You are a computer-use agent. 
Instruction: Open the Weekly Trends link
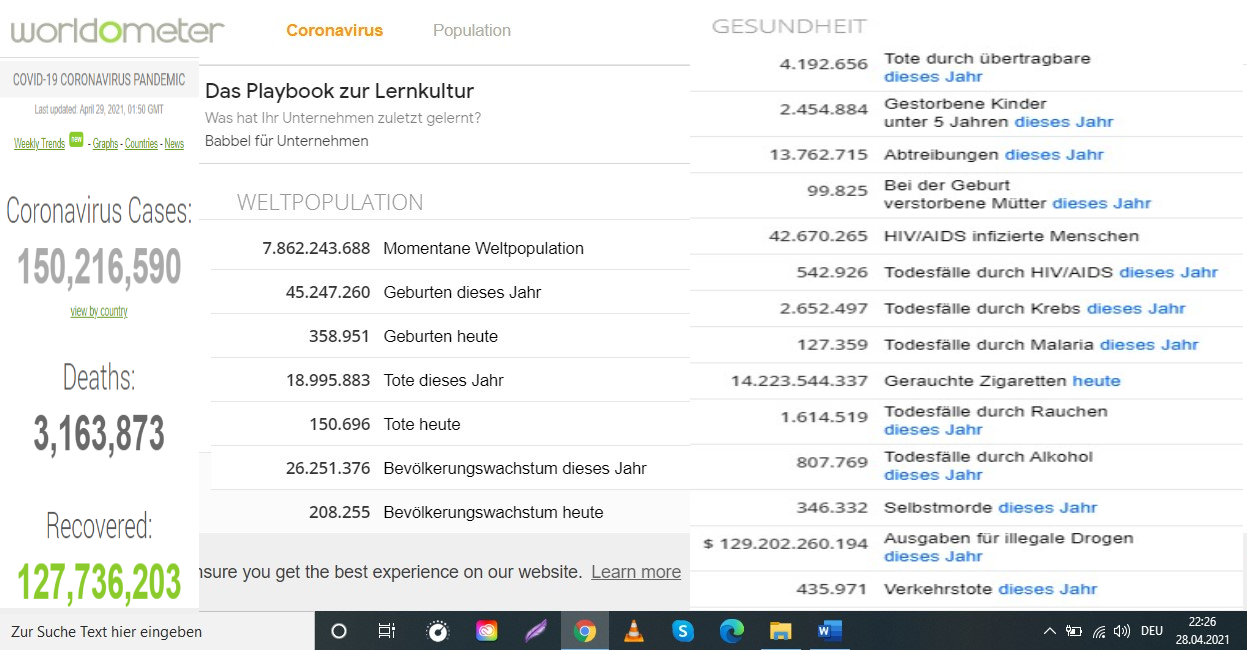point(39,143)
